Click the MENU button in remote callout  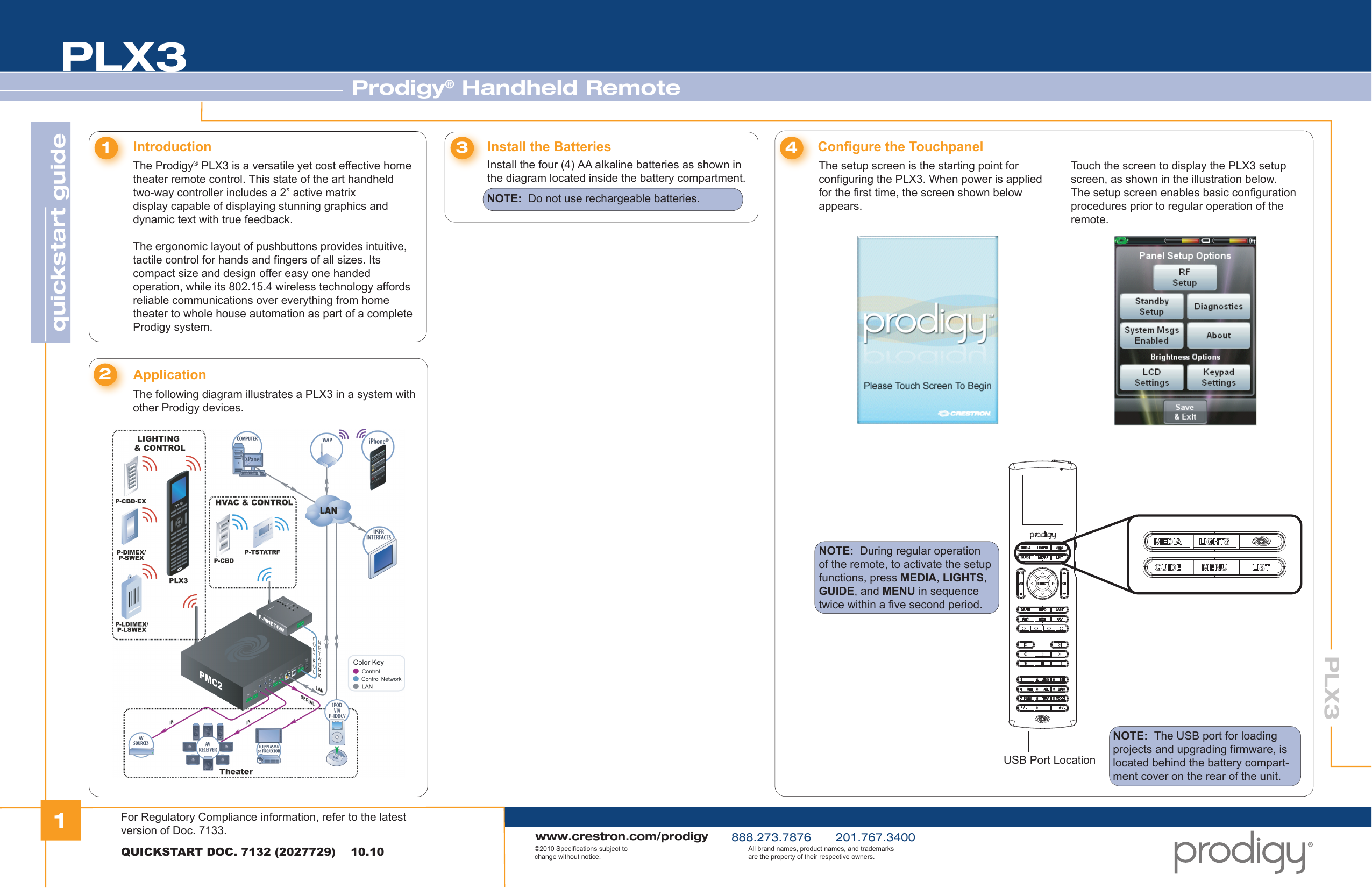tap(1214, 567)
